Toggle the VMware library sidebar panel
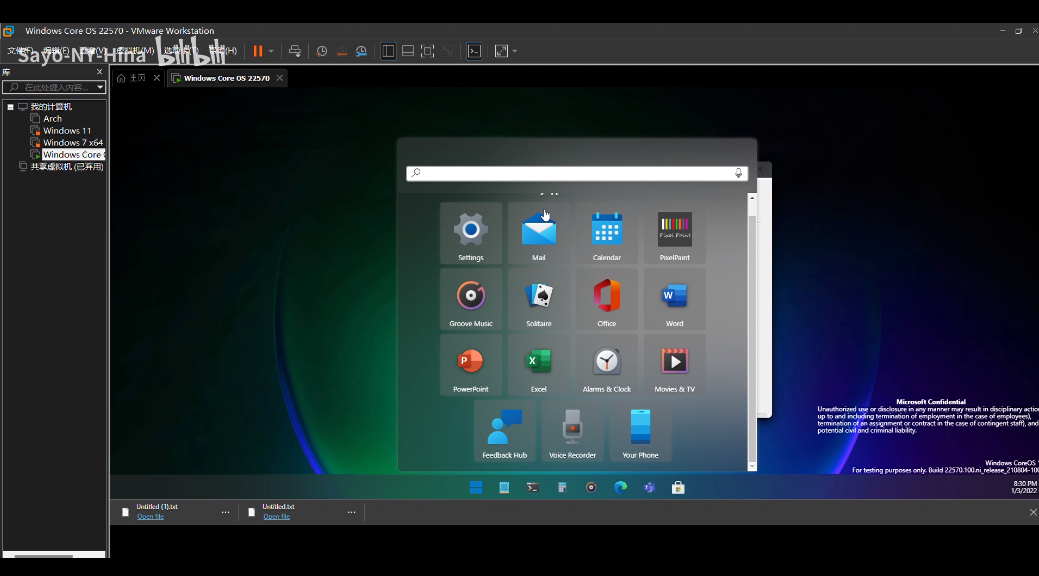This screenshot has height=576, width=1039. pyautogui.click(x=388, y=51)
